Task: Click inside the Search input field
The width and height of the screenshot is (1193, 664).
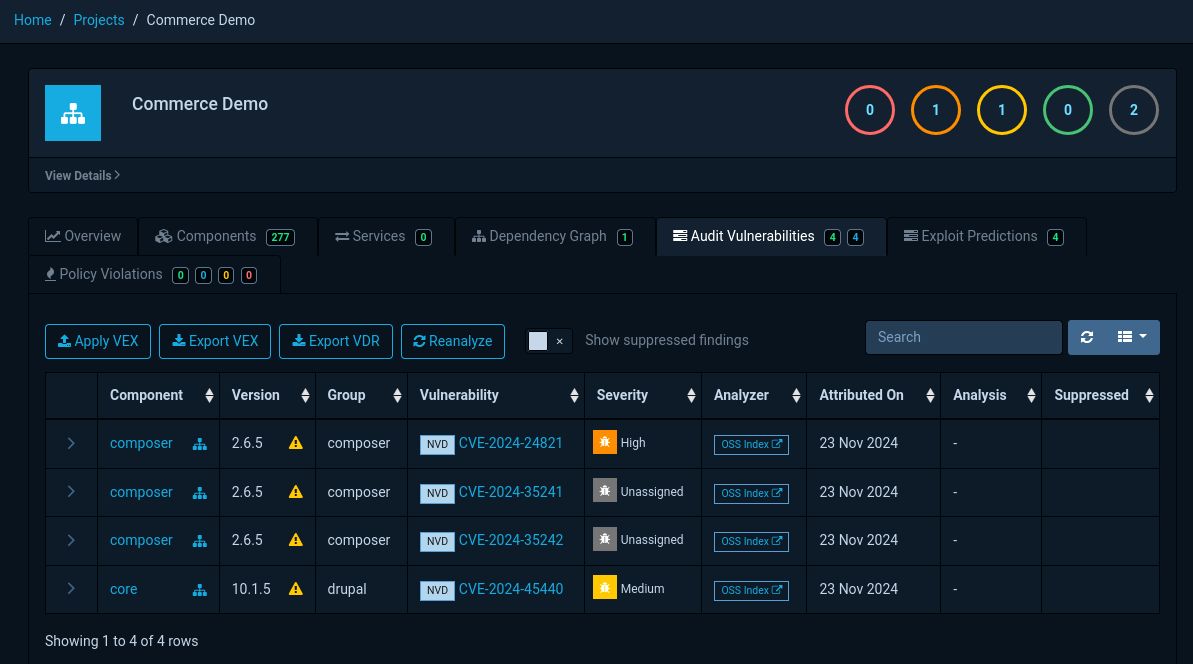Action: (x=963, y=337)
